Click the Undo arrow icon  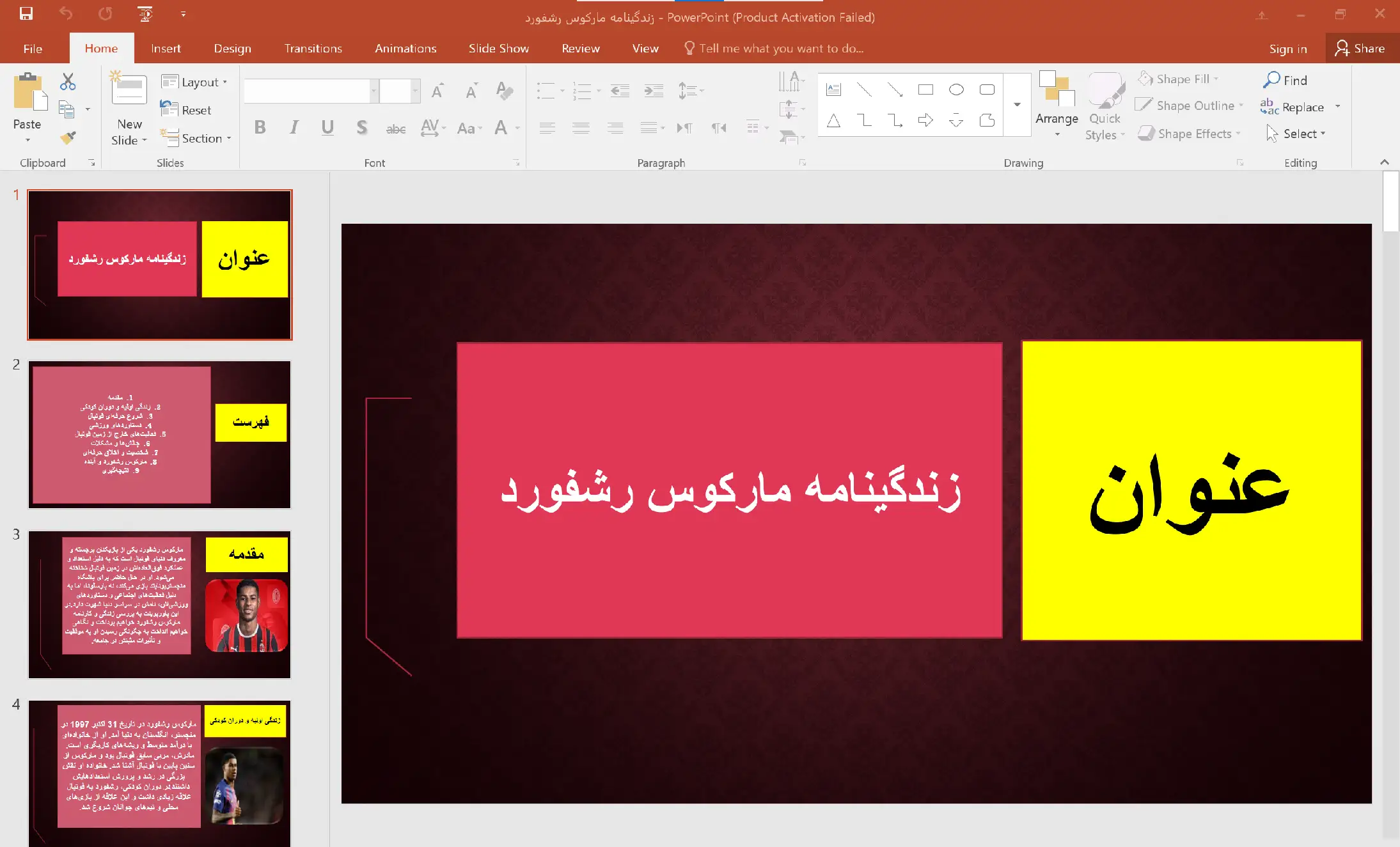tap(66, 13)
